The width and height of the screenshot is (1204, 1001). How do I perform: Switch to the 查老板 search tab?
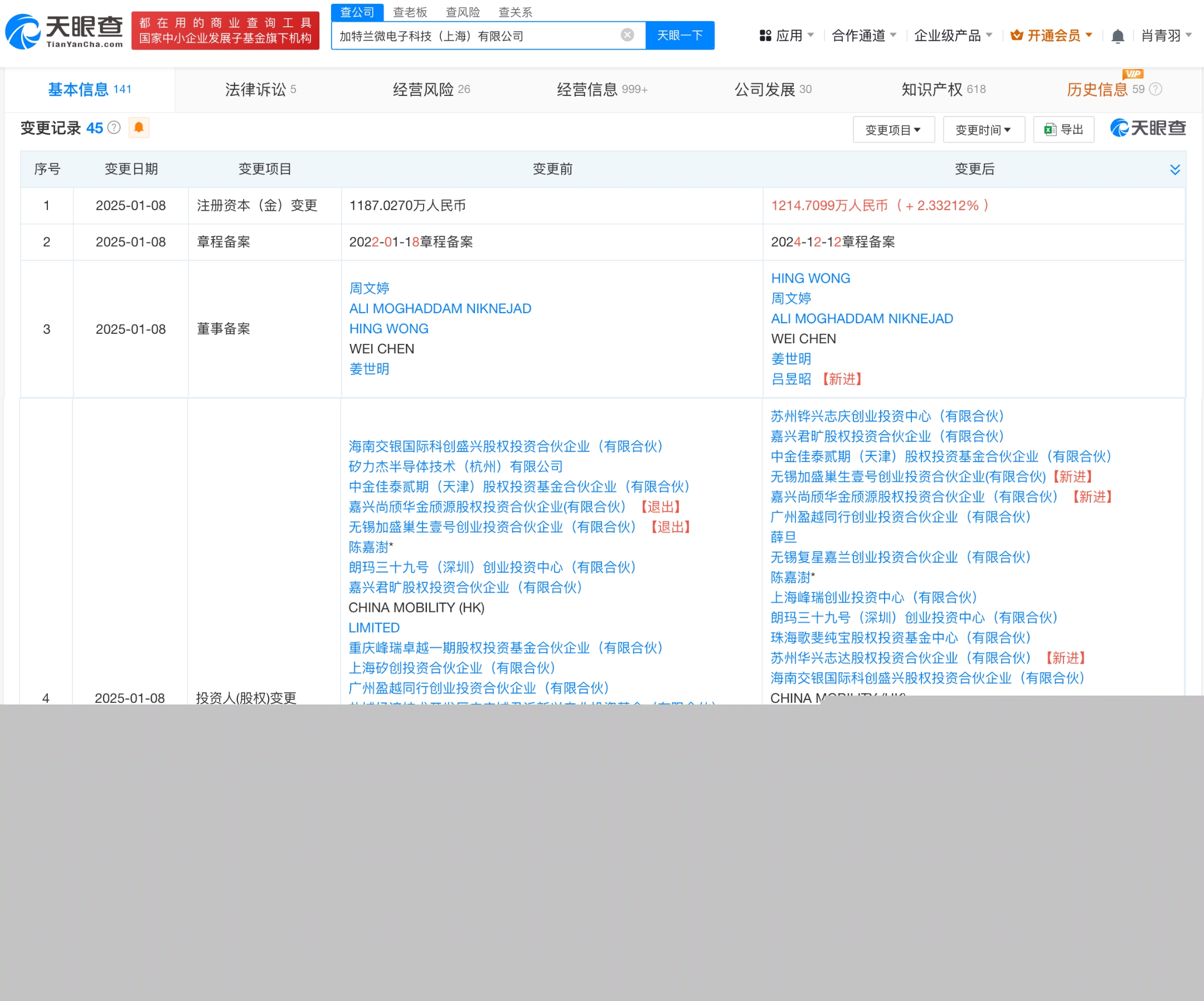pos(410,12)
